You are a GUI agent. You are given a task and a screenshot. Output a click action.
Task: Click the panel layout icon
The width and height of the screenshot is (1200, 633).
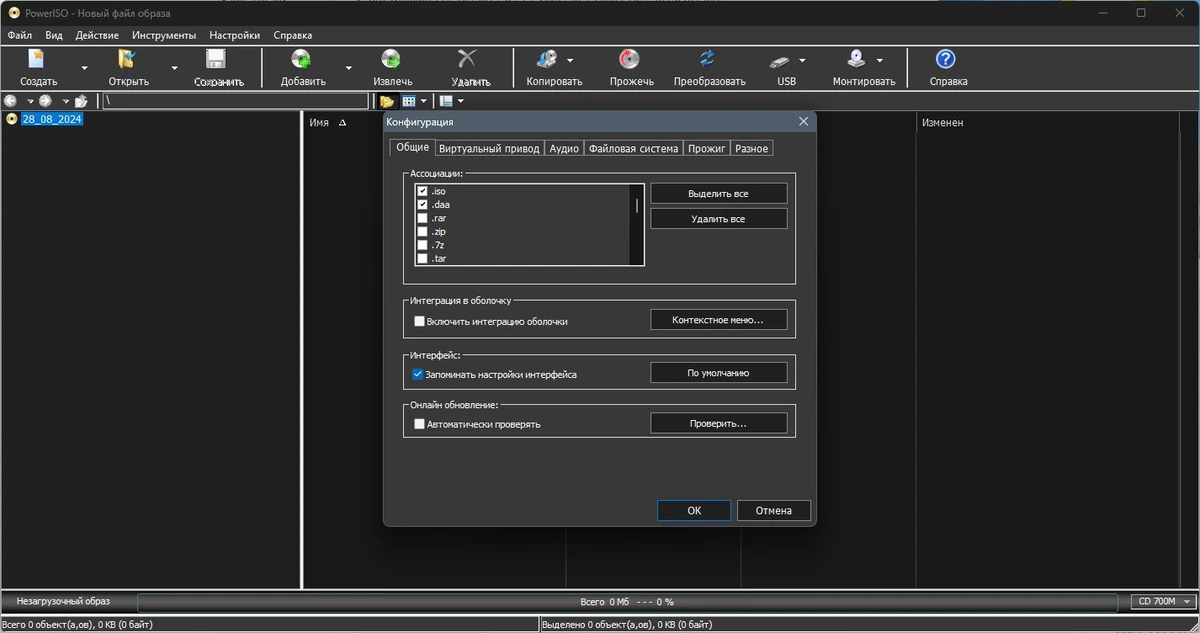(446, 101)
